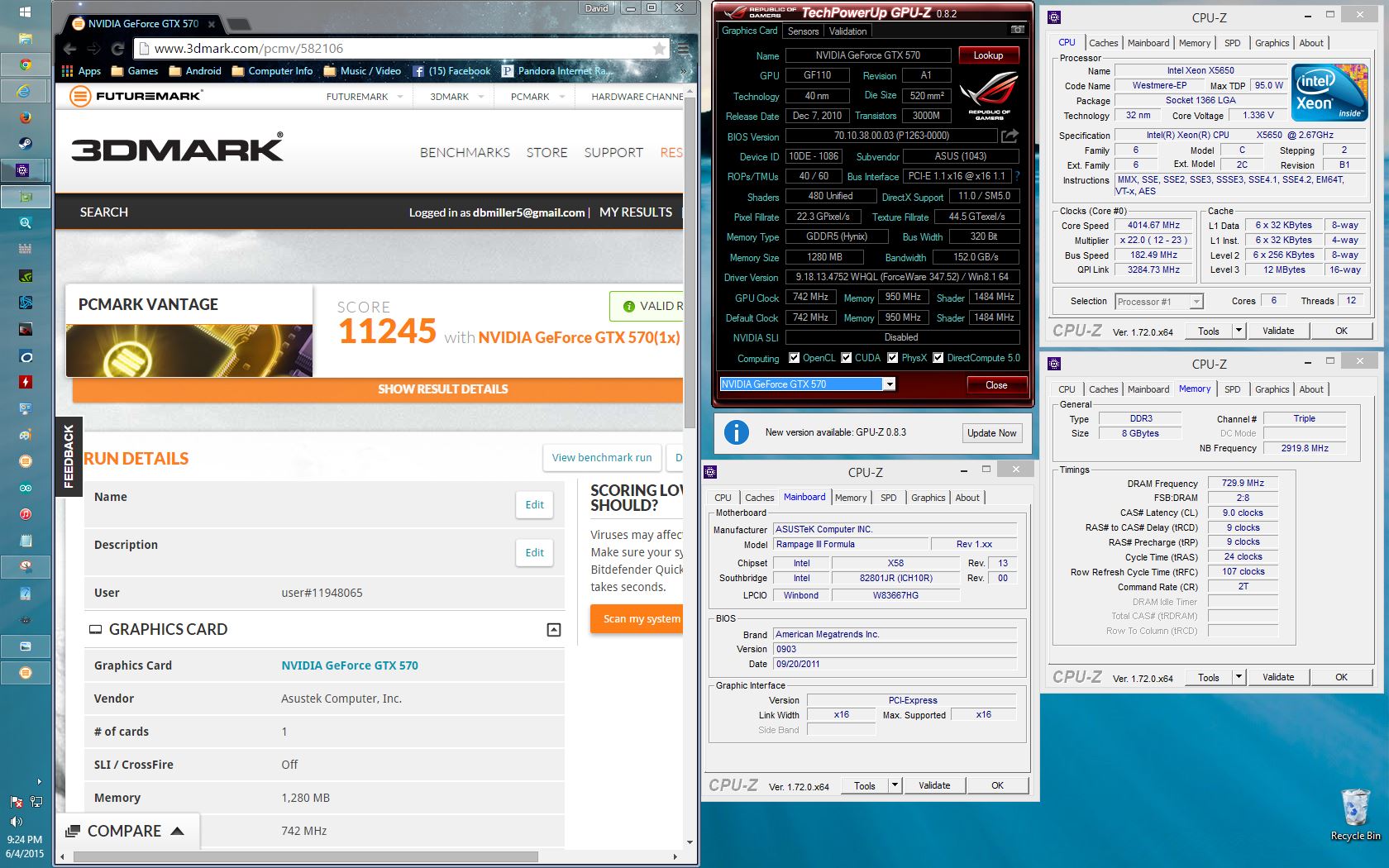1389x868 pixels.
Task: Select Caches tab in top CPU-Z window
Action: click(1103, 43)
